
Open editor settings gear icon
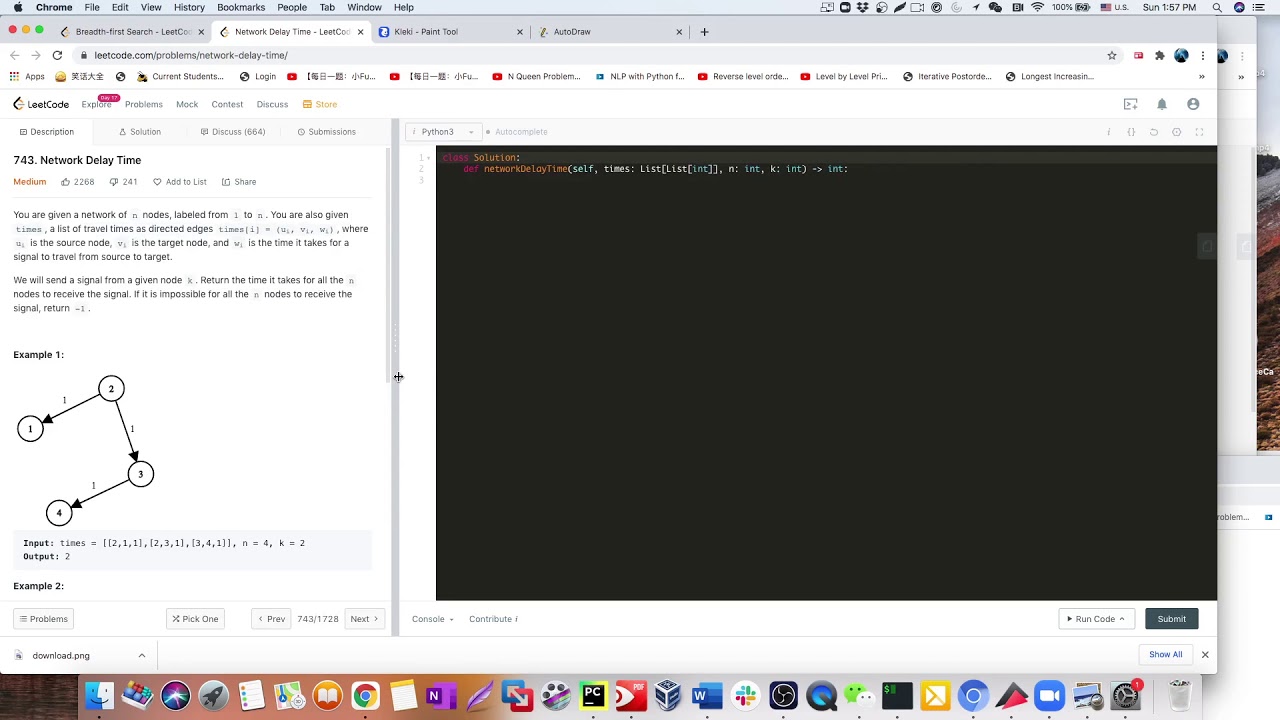1176,132
